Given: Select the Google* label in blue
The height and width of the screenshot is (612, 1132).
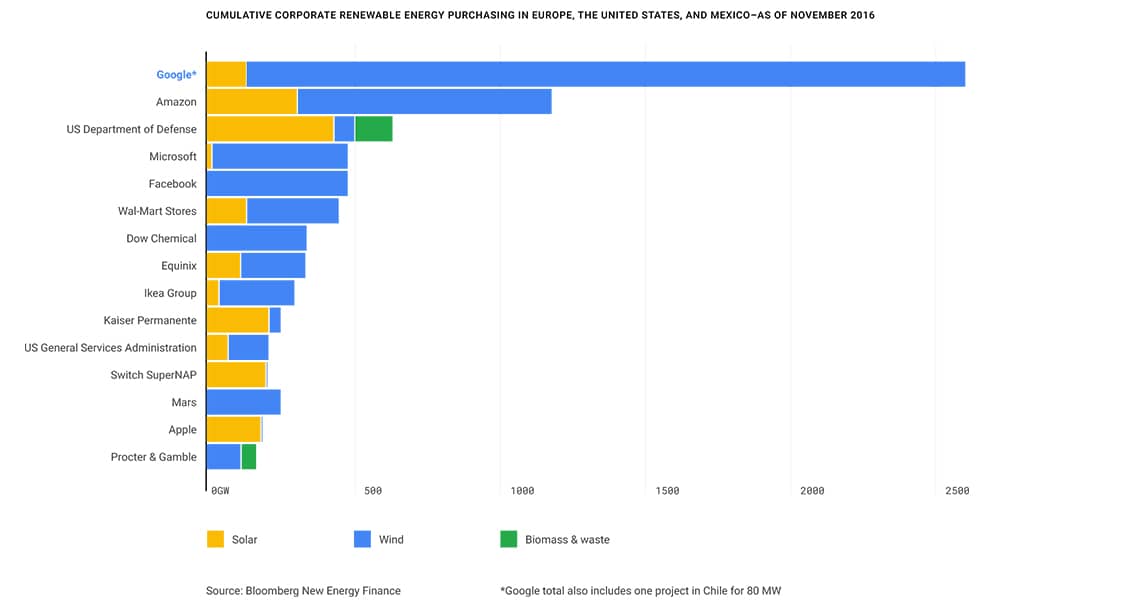Looking at the screenshot, I should (176, 74).
